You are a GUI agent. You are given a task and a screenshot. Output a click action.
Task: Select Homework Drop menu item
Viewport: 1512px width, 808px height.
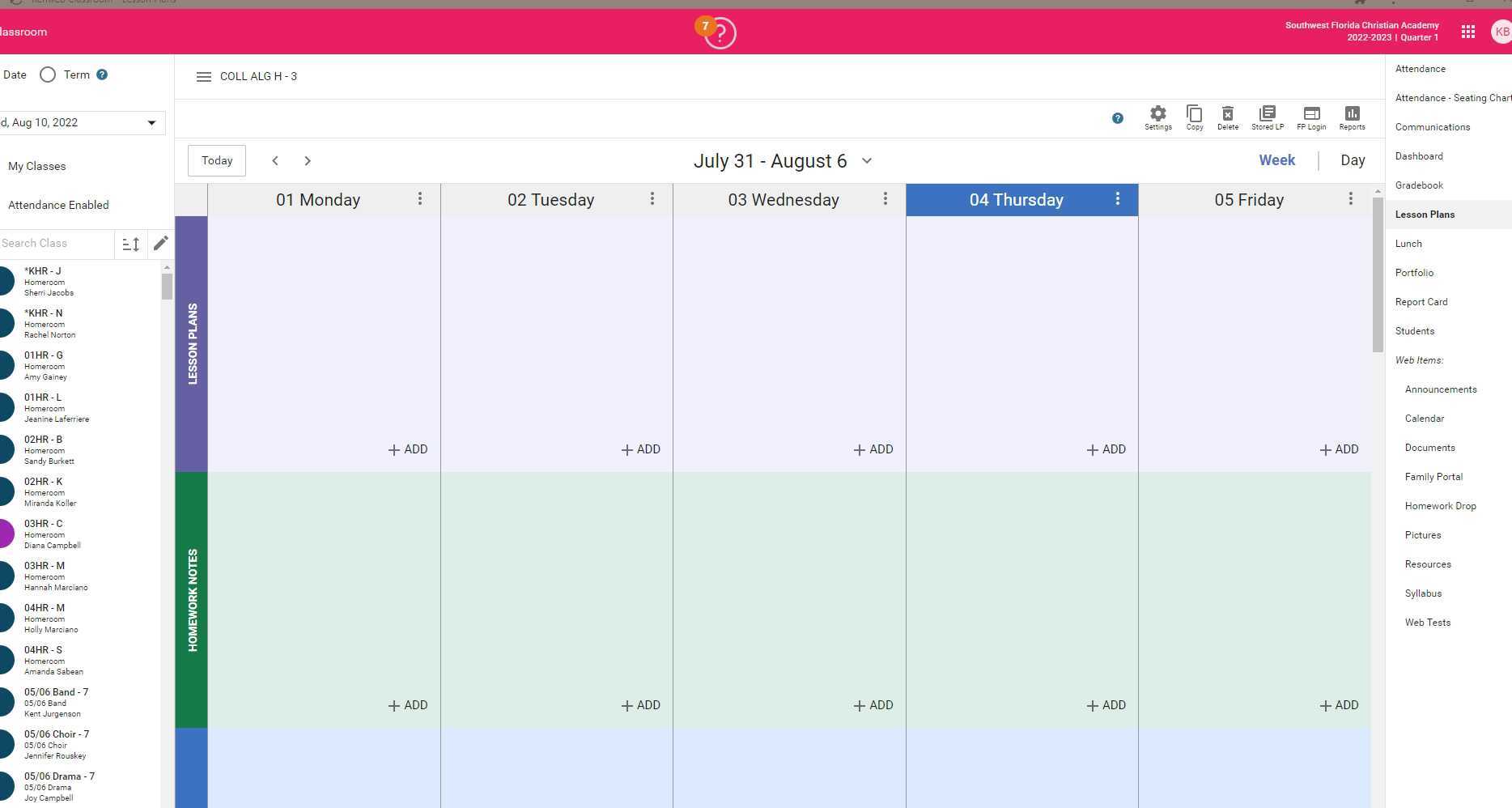coord(1440,506)
